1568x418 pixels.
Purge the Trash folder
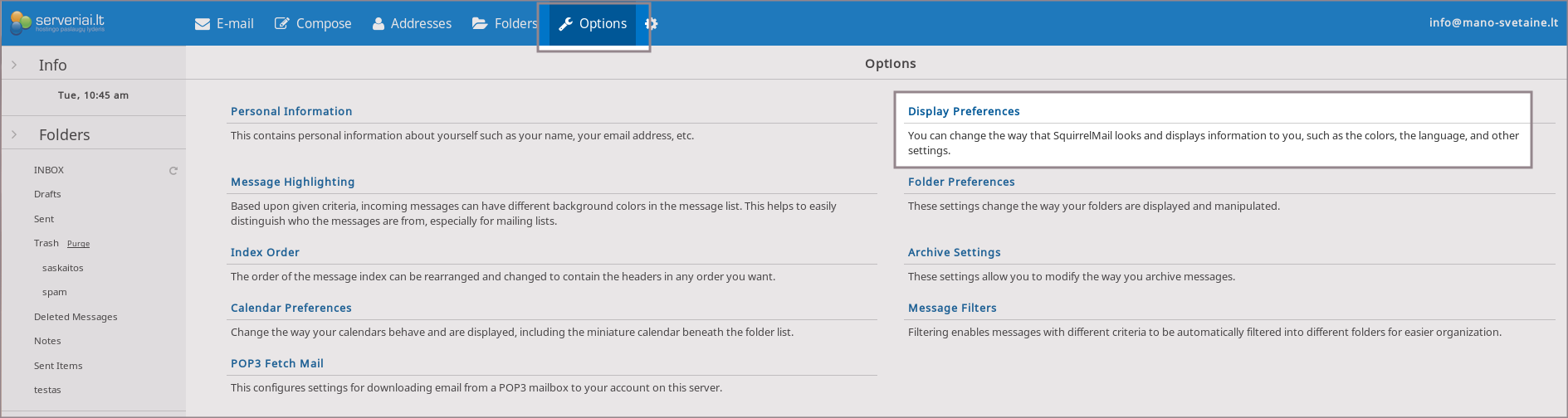78,244
